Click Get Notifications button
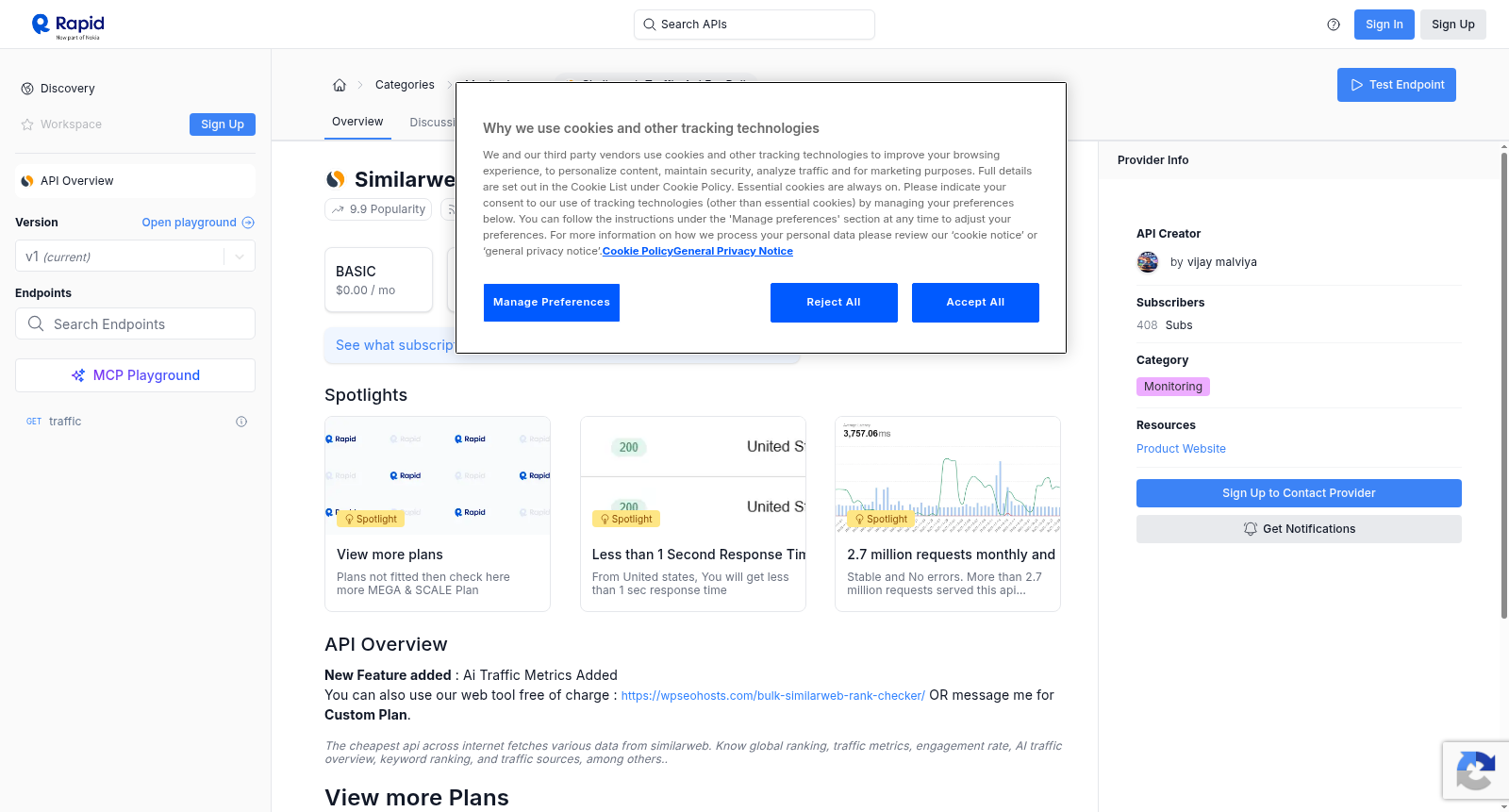Viewport: 1509px width, 812px height. pos(1299,529)
